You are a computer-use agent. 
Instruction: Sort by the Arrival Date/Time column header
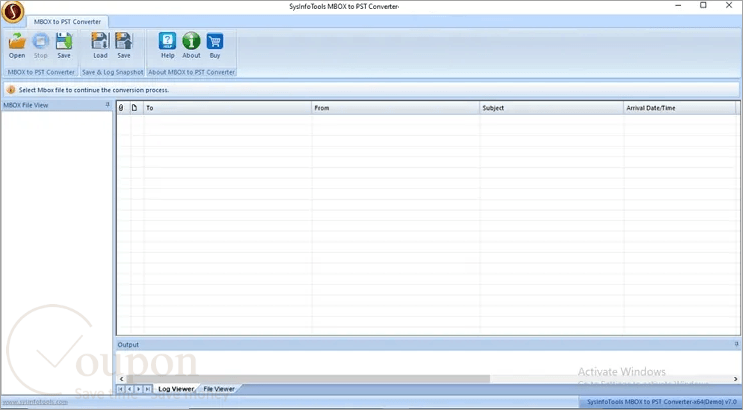pyautogui.click(x=680, y=108)
